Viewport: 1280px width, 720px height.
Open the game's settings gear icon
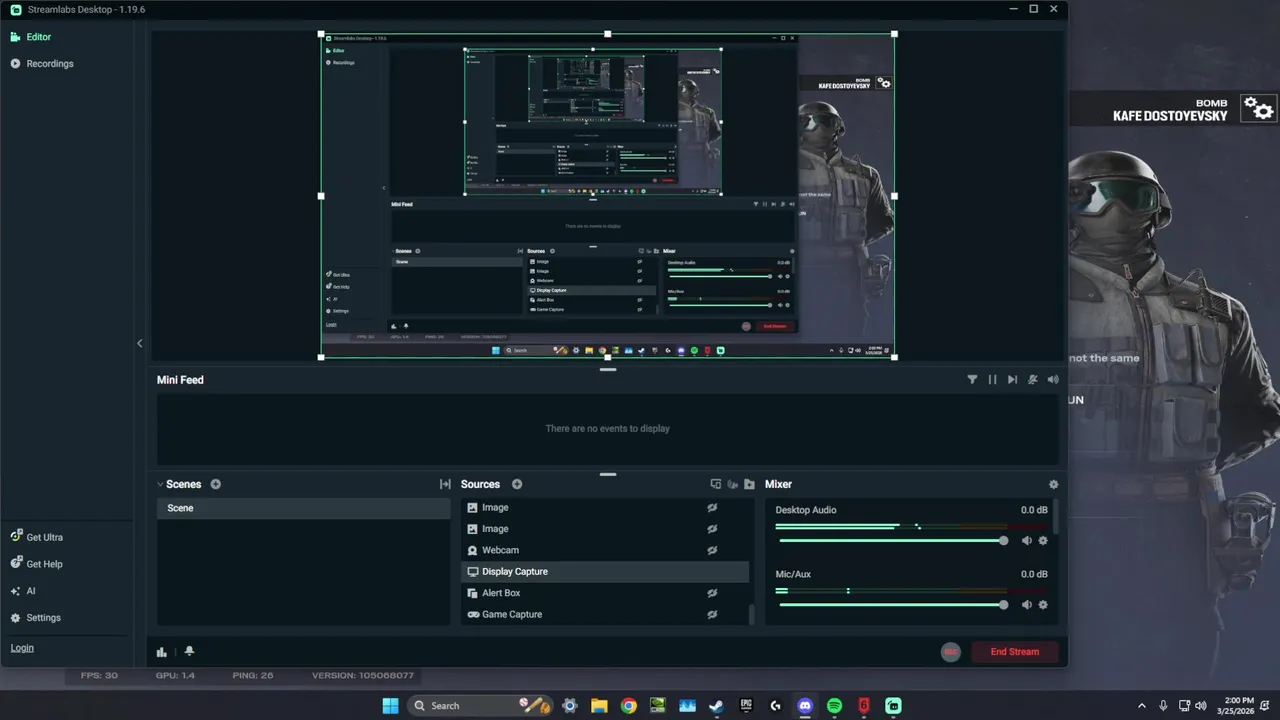click(1258, 108)
